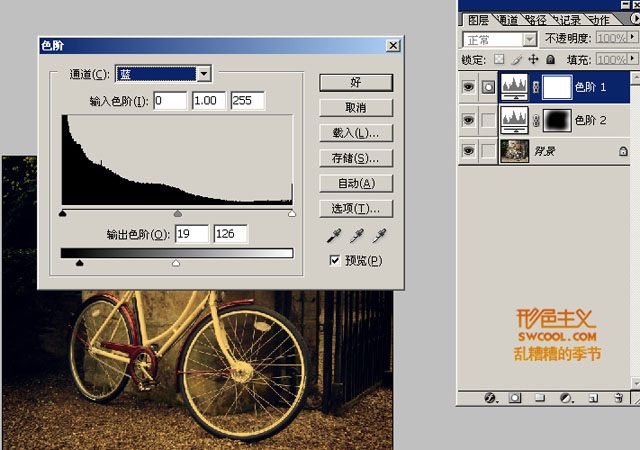Select the black mask thumbnail of 色阶 2
This screenshot has height=450, width=640.
[557, 120]
